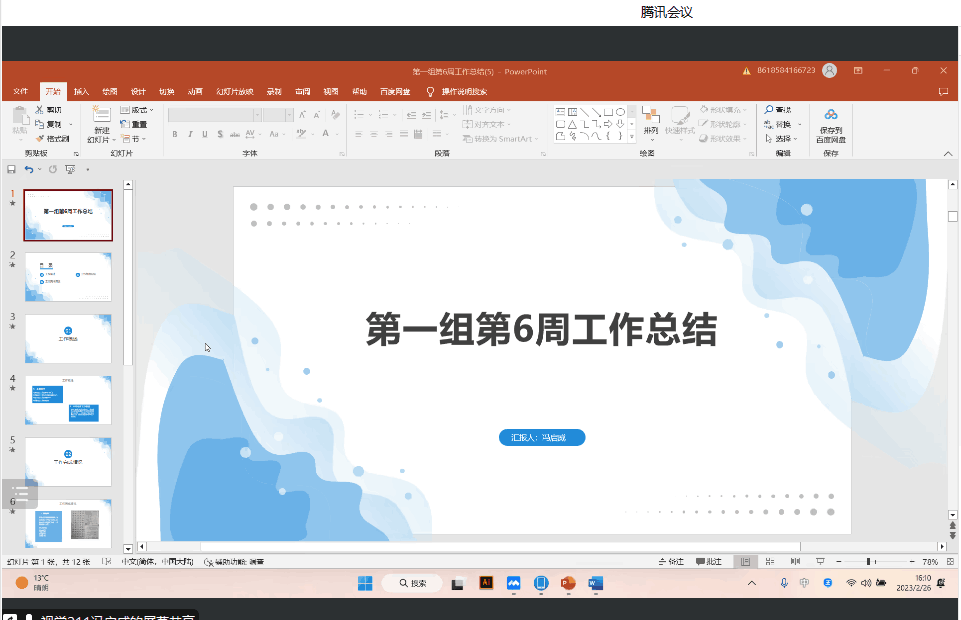Collapse the ribbon with the chevron arrow
Image resolution: width=961 pixels, height=620 pixels.
(x=946, y=153)
